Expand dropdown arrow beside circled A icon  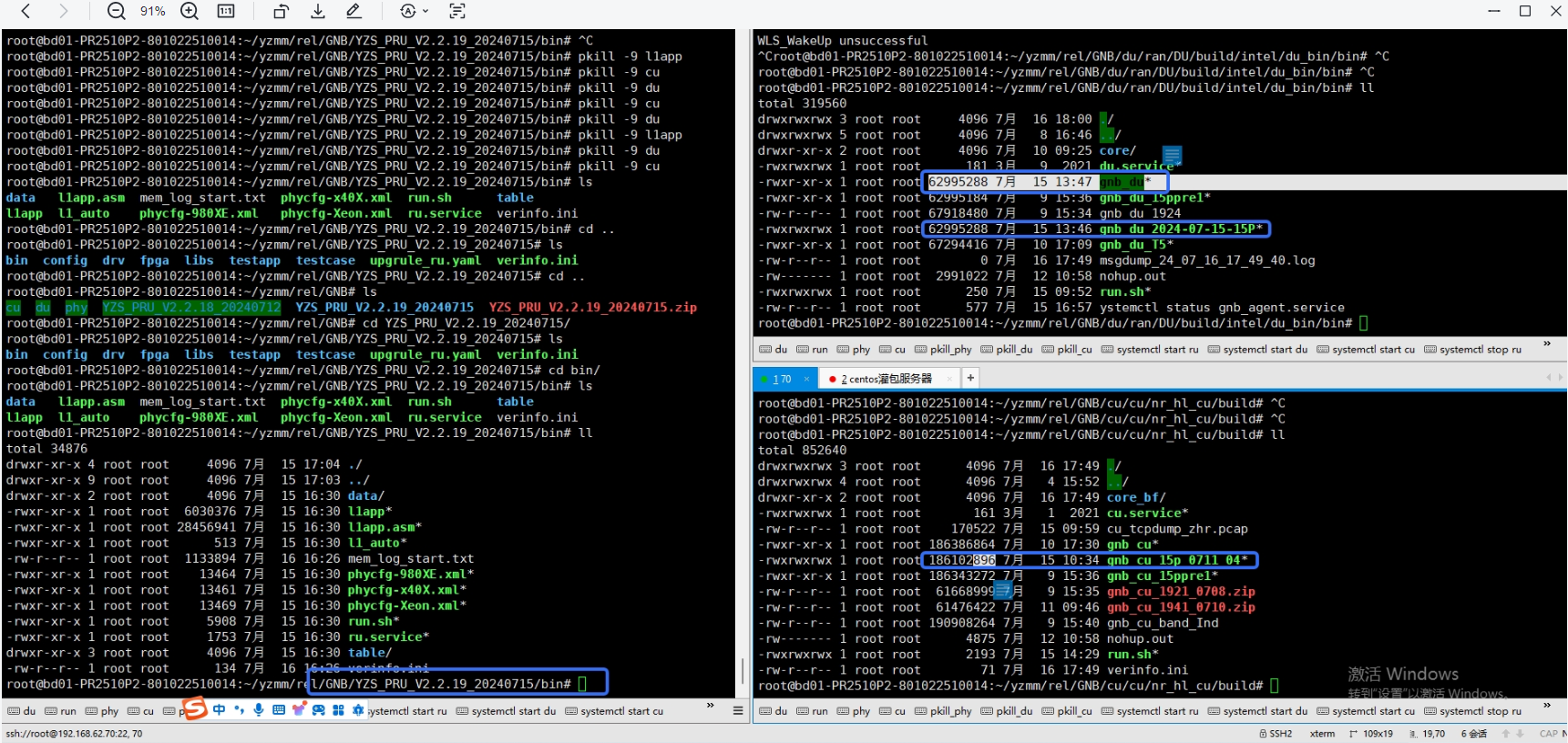(x=425, y=12)
